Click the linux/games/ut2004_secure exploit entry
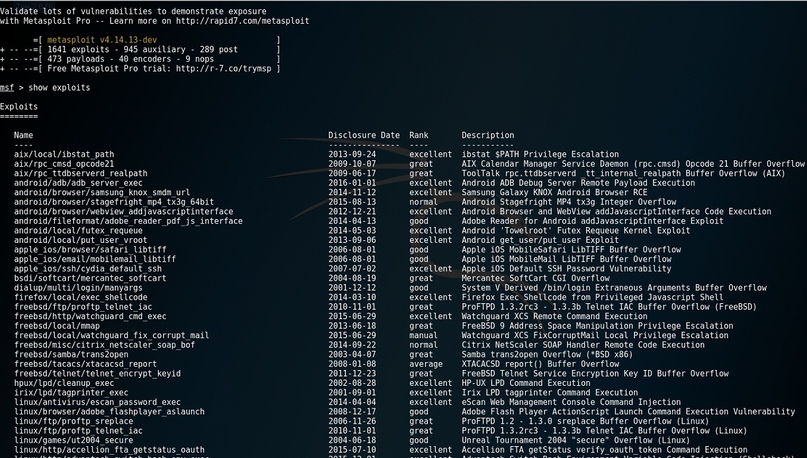The width and height of the screenshot is (807, 458). pyautogui.click(x=73, y=440)
